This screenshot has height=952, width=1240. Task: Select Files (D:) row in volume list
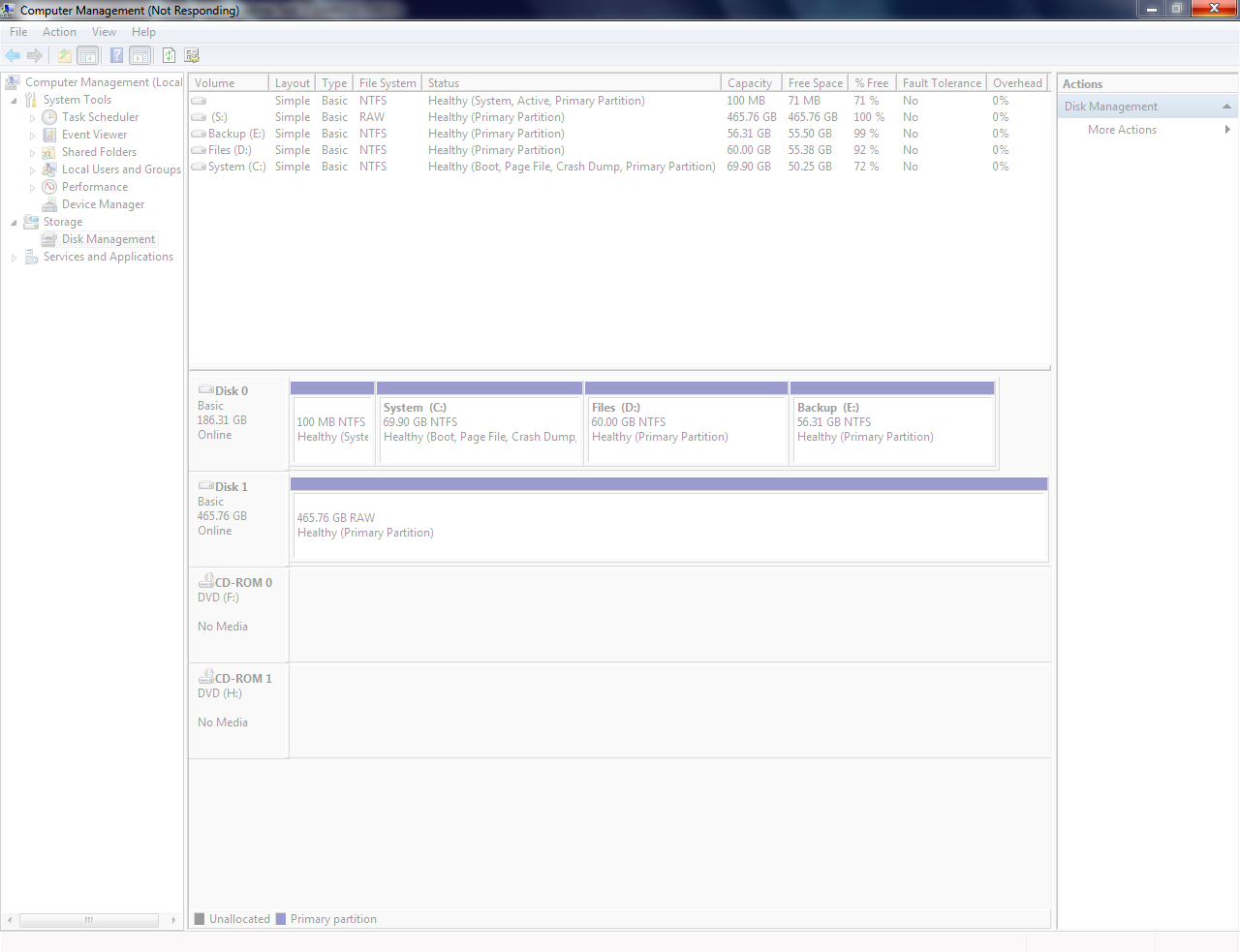pyautogui.click(x=619, y=150)
